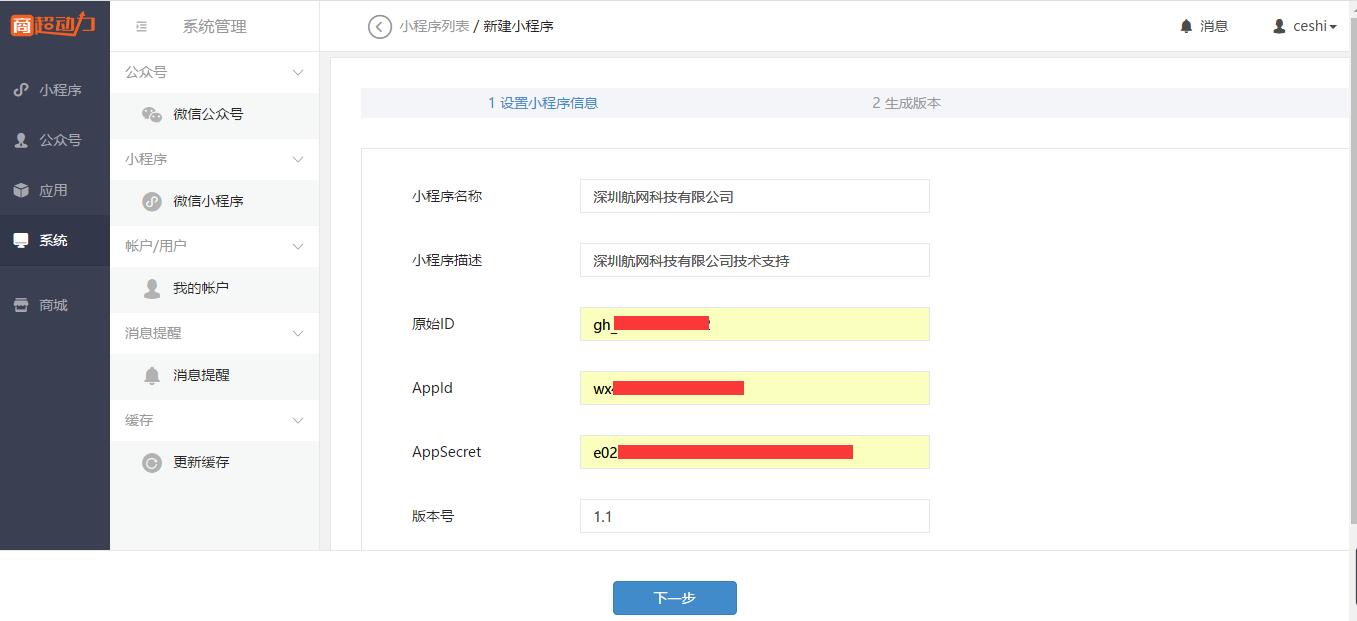Click the 新建小程序 breadcrumb text
1357x621 pixels.
tap(518, 27)
